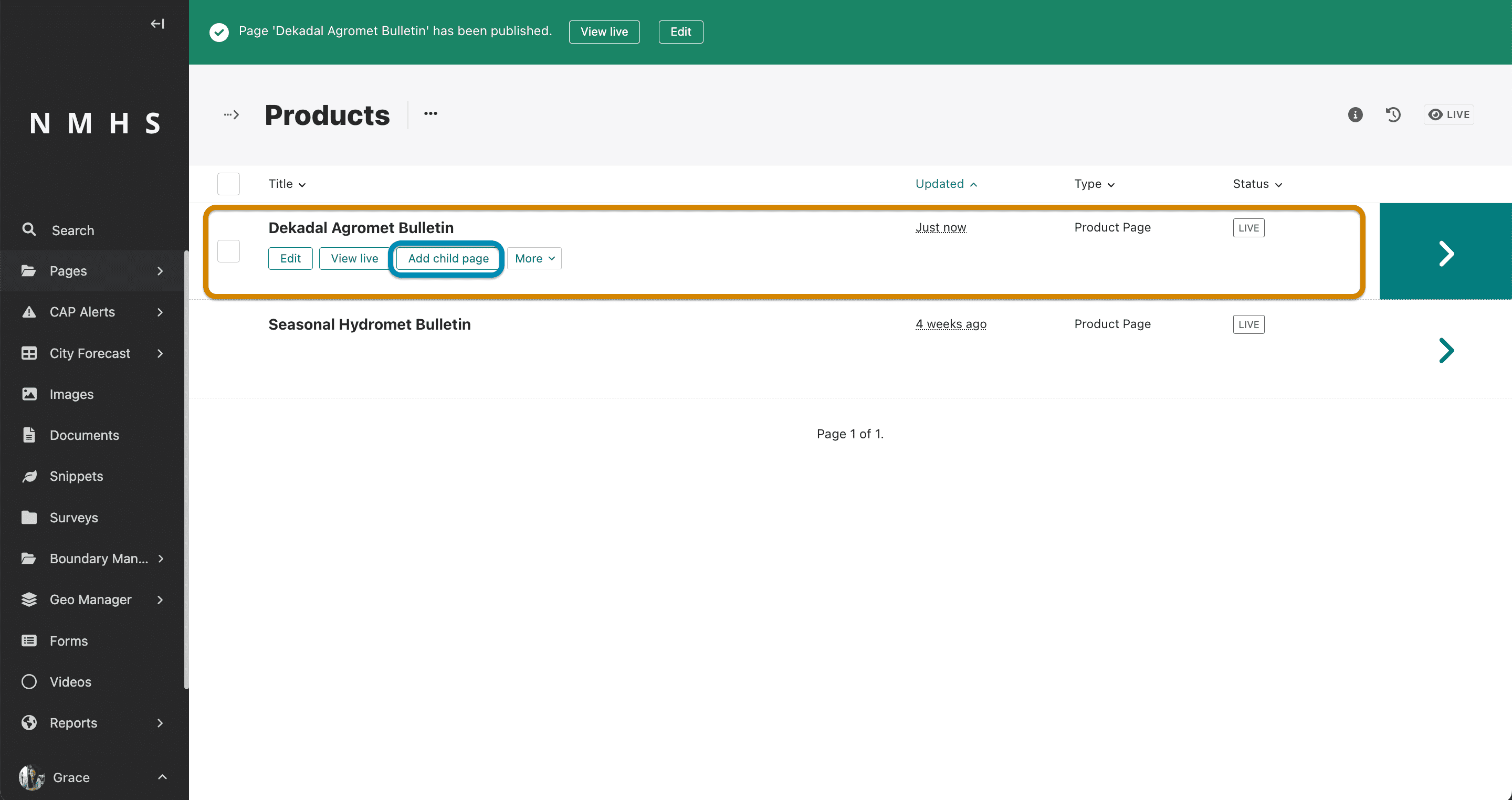Screen dimensions: 1512x800
Task: Click the Images picture icon
Action: coord(29,394)
